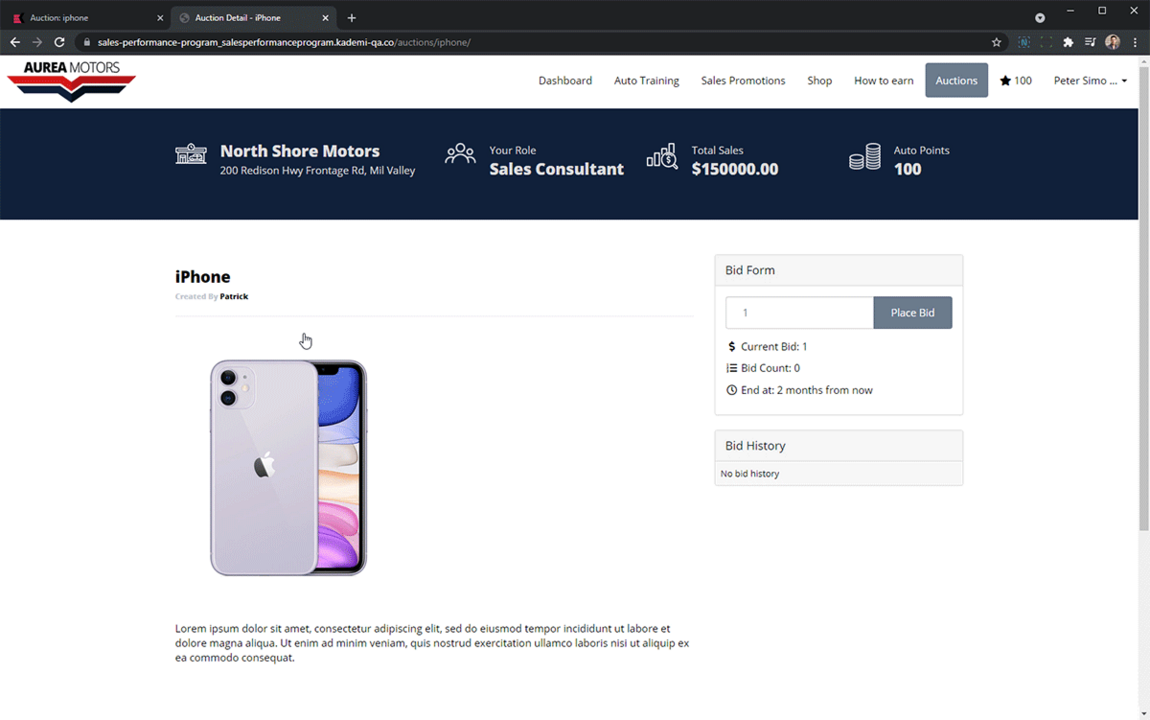Close the Auction Detail - iPhone tab

click(x=325, y=18)
